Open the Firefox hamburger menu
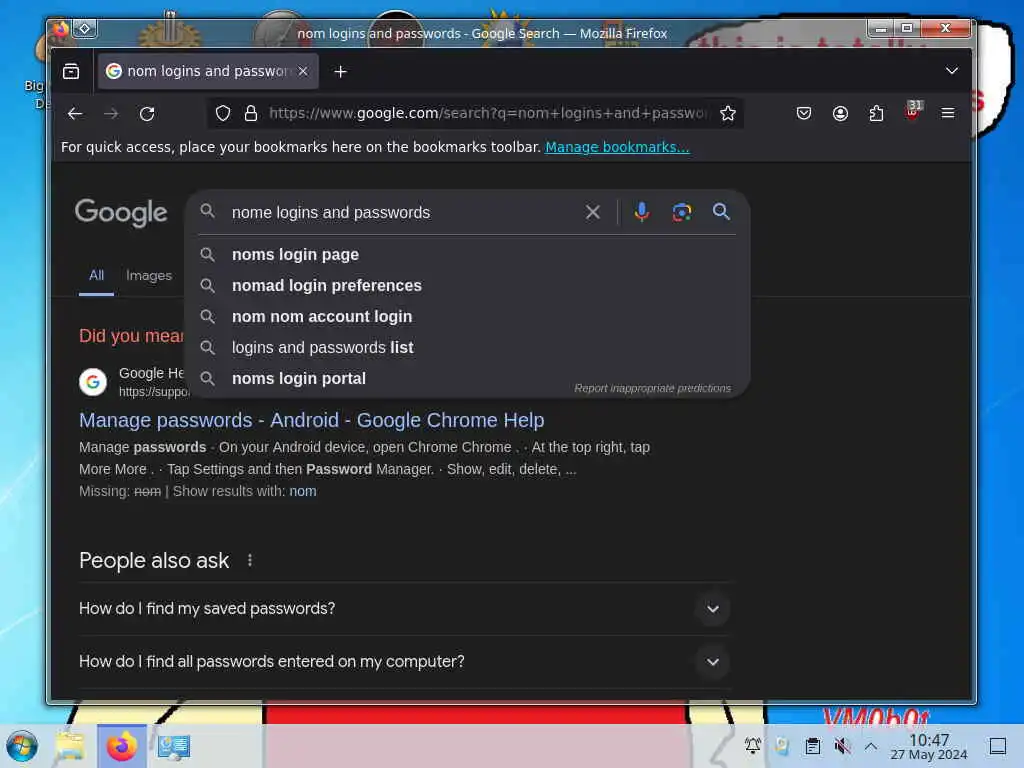 [948, 114]
